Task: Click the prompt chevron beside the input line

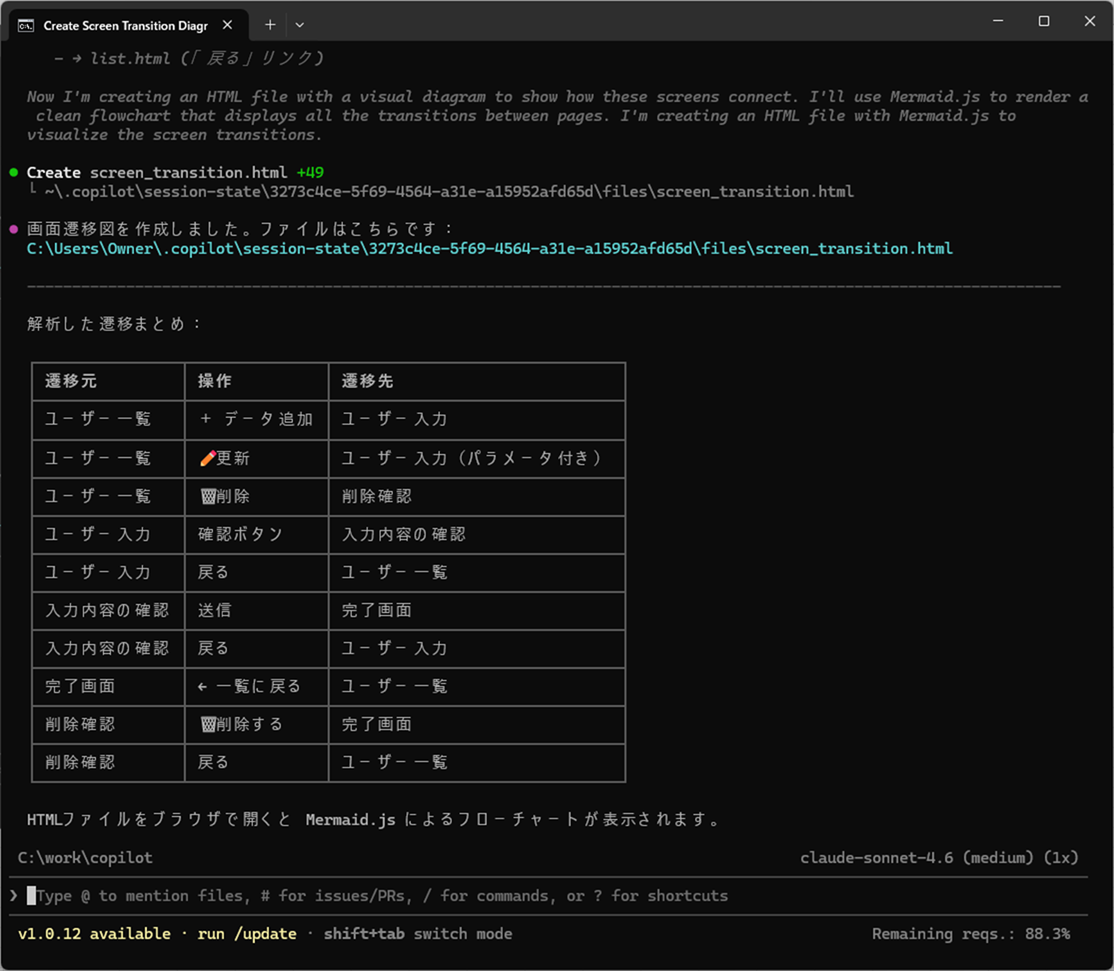Action: point(14,895)
